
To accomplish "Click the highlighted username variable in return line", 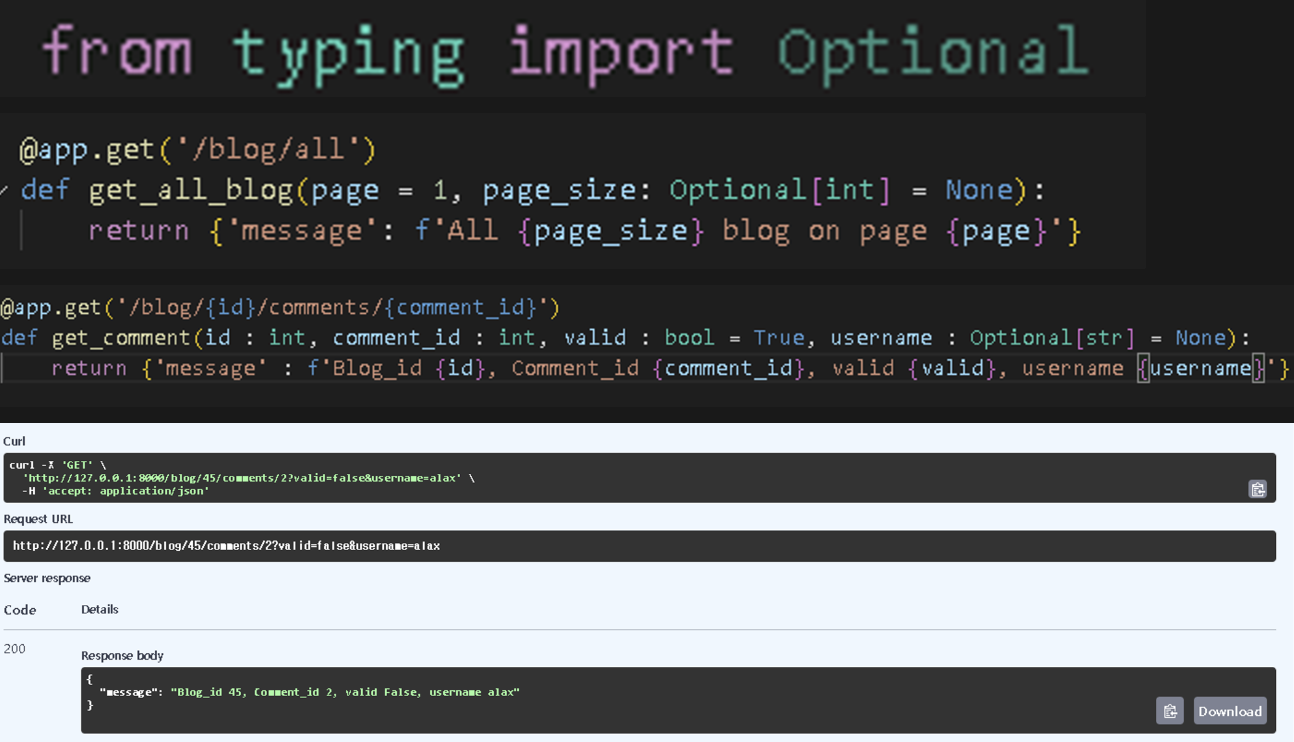I will [1200, 369].
